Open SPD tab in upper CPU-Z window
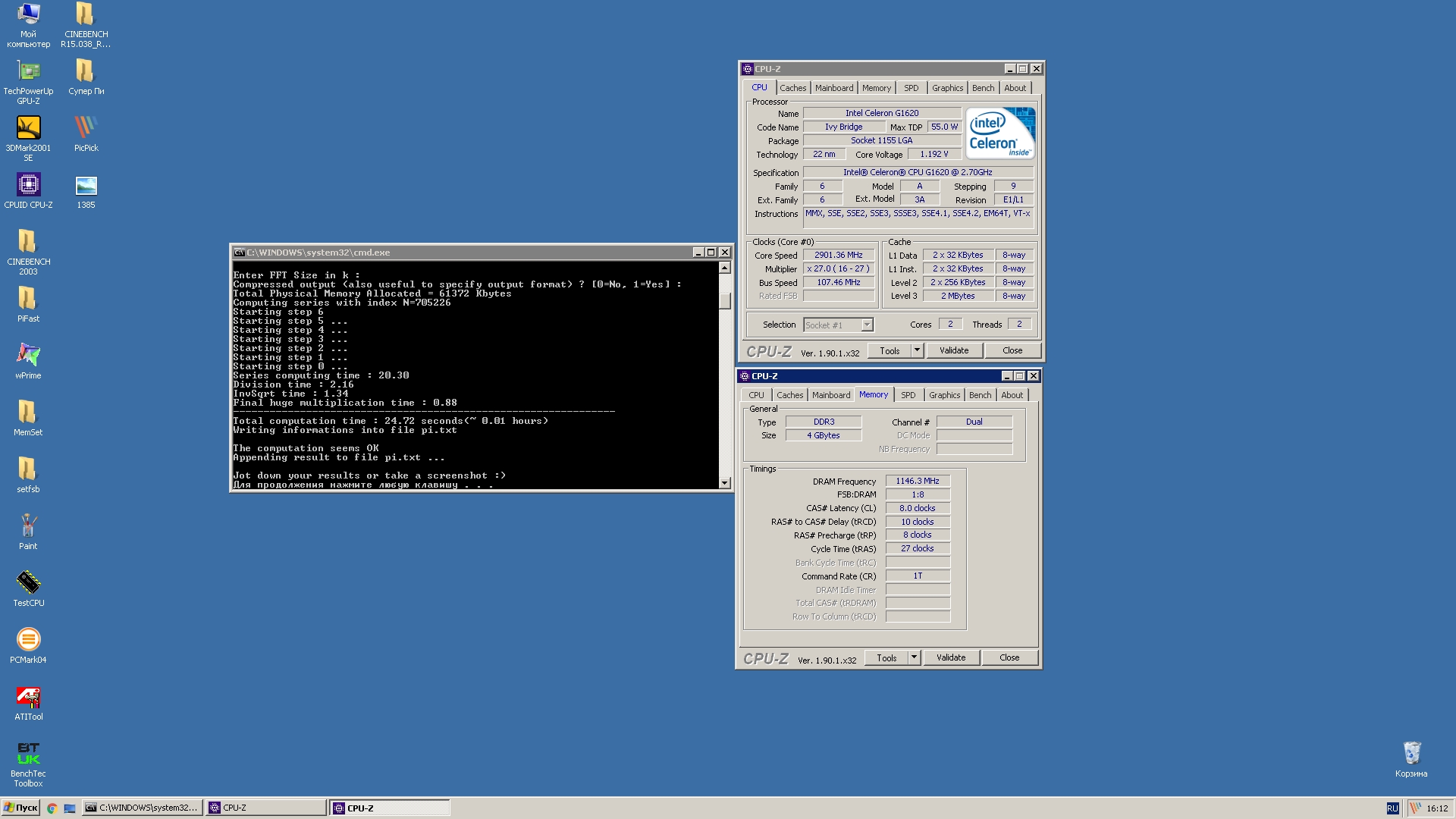This screenshot has width=1456, height=819. click(911, 88)
